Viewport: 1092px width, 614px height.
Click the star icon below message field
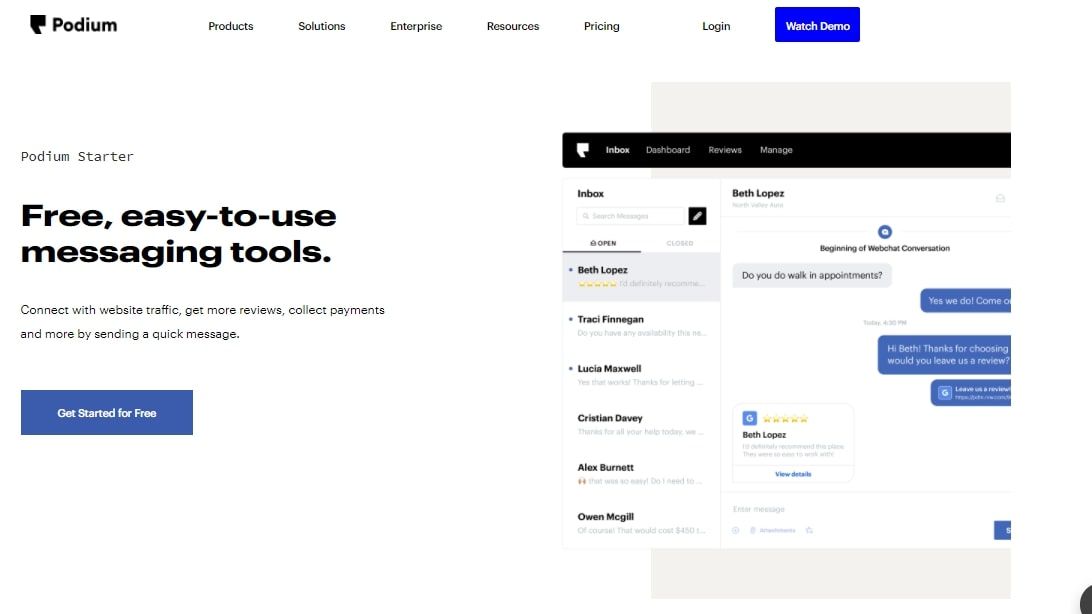809,530
